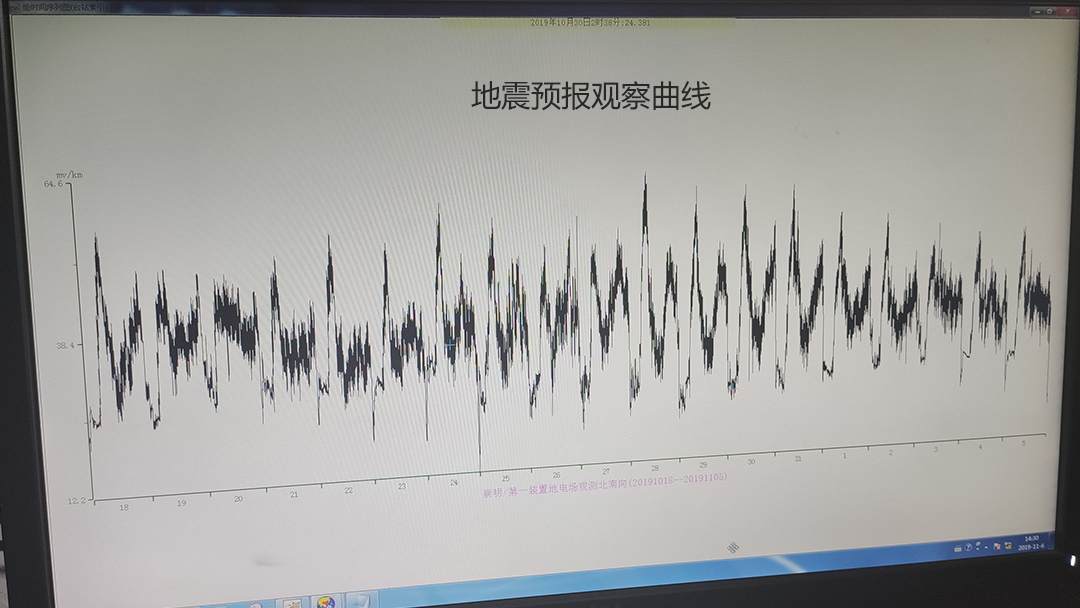1080x608 pixels.
Task: Click the date 2019-11-6 in the system tray
Action: [x=1033, y=547]
